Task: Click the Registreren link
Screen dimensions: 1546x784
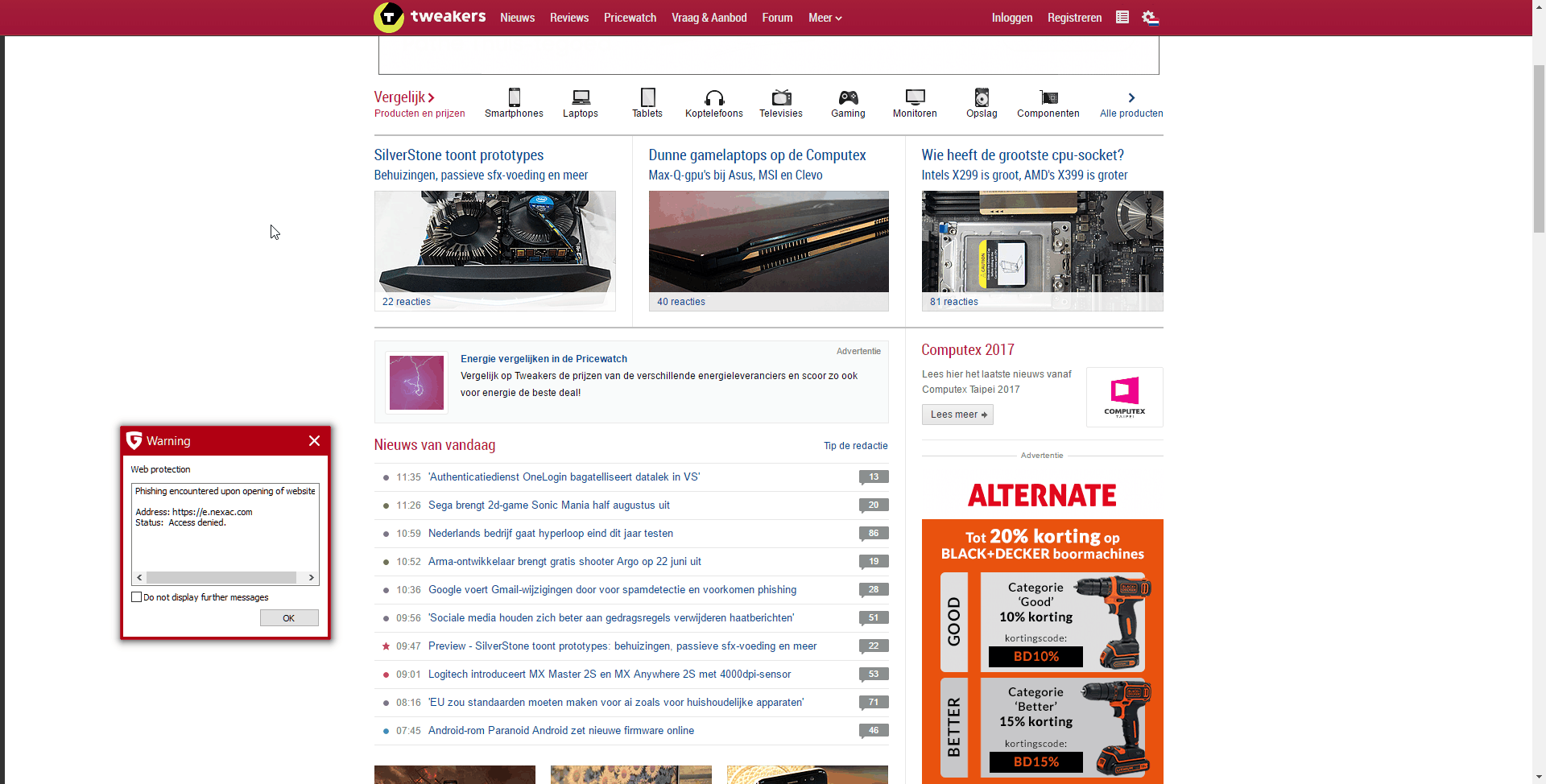Action: tap(1074, 18)
